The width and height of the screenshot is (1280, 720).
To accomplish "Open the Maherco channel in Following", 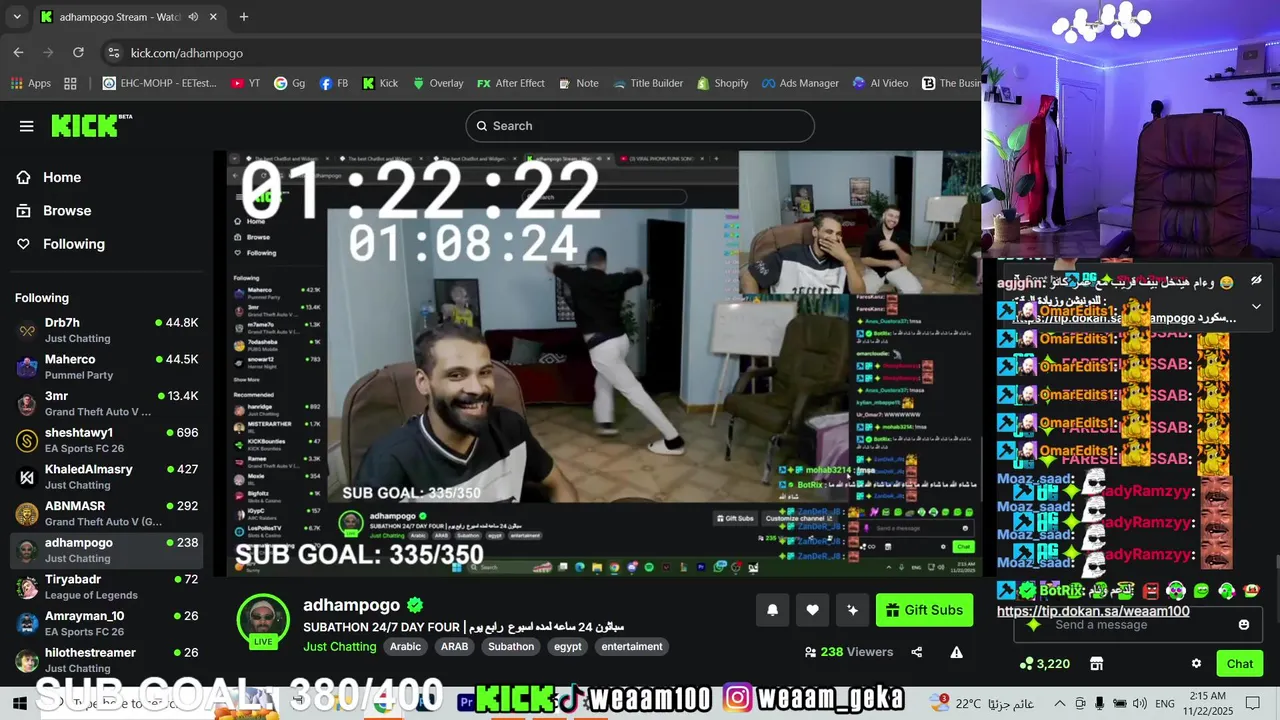I will (x=107, y=367).
